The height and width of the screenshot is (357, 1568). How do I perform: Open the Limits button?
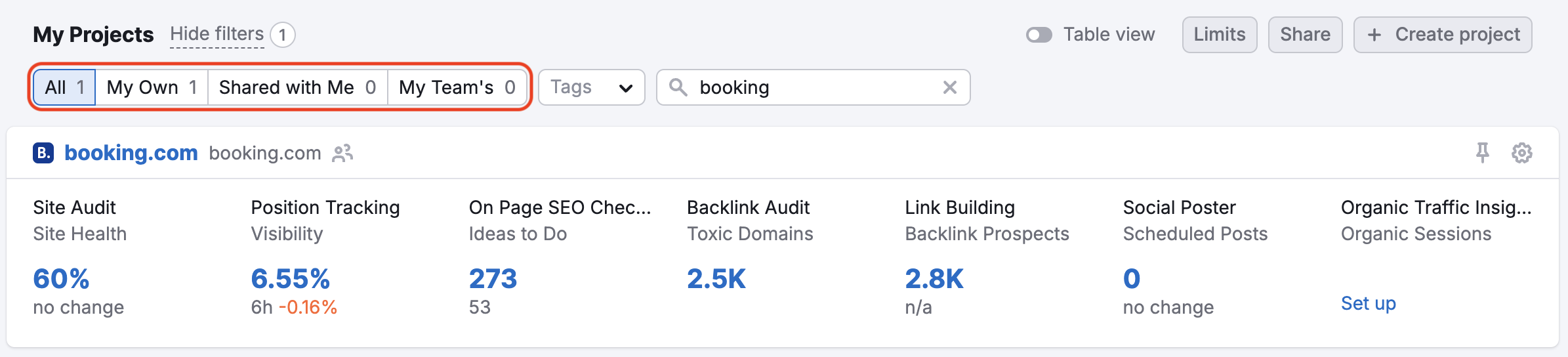click(x=1220, y=35)
